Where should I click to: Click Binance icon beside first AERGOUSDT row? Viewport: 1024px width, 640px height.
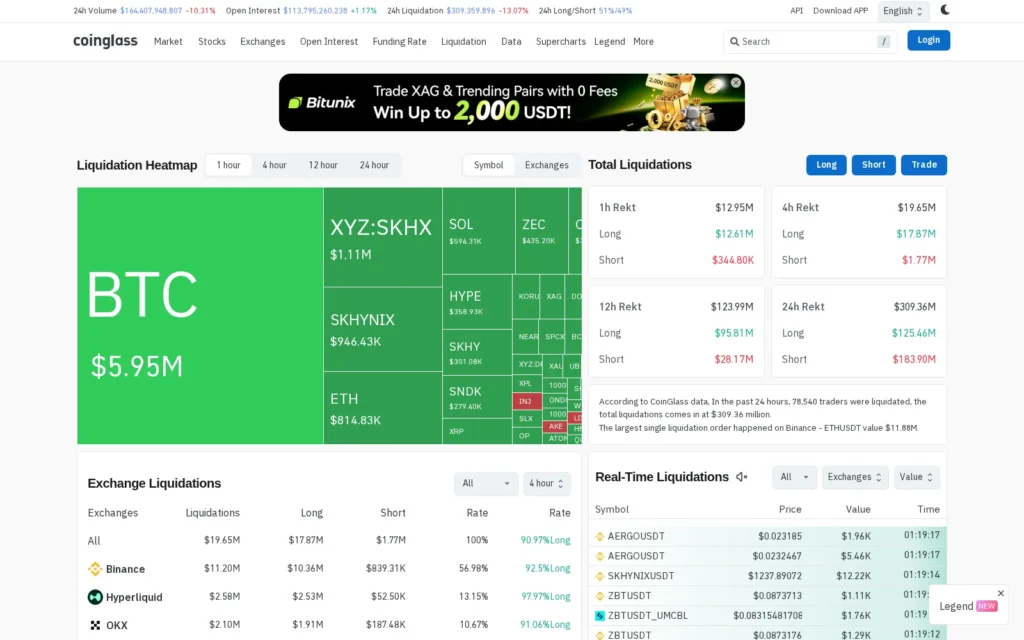(x=600, y=536)
